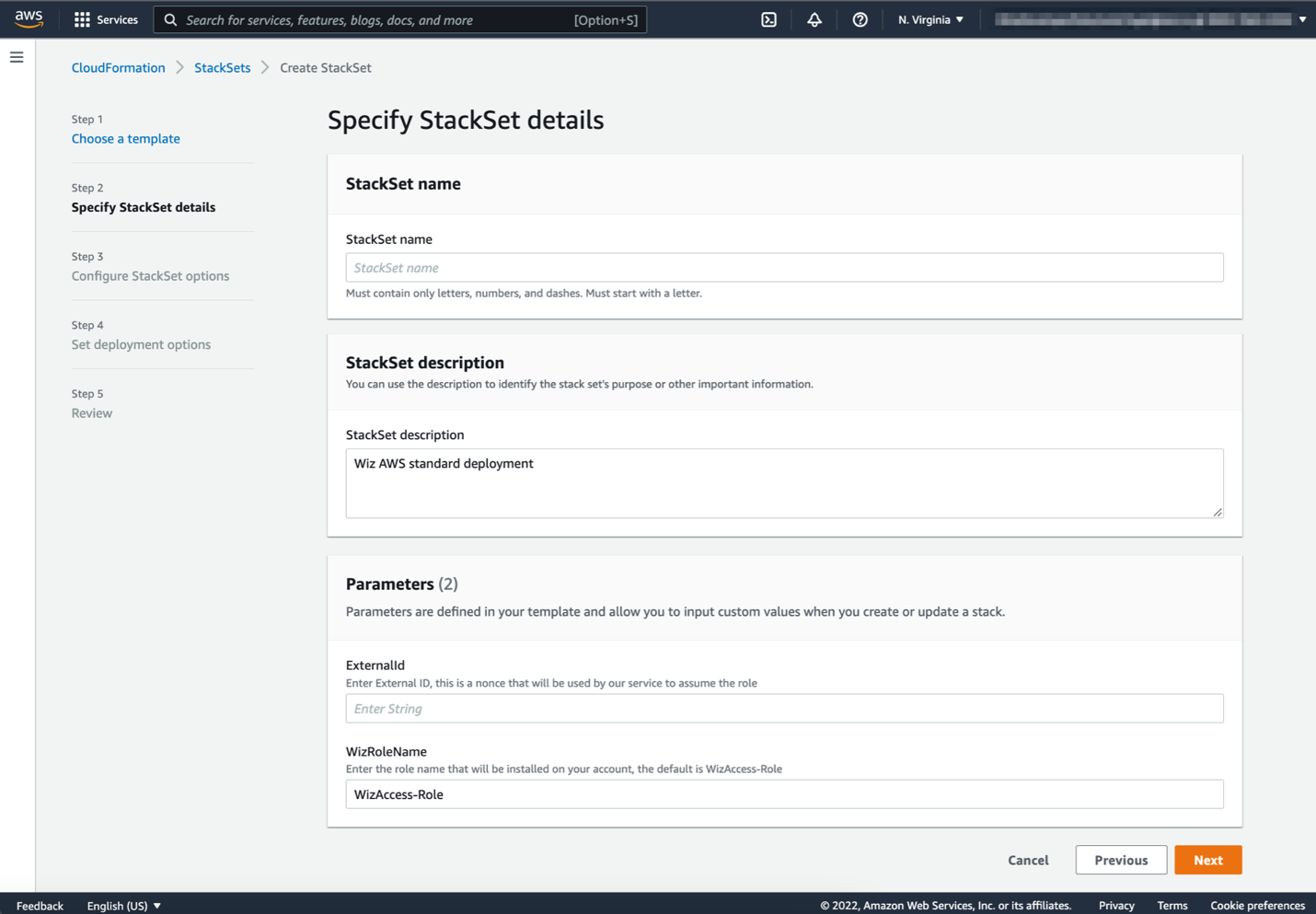Open the Terms footer link
This screenshot has width=1316, height=914.
point(1172,906)
